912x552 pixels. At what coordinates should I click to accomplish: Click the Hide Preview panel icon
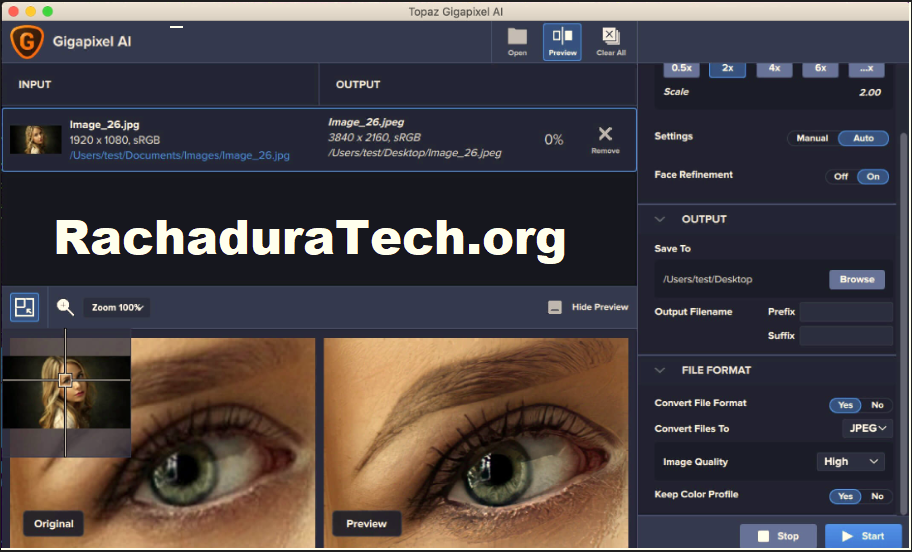click(555, 307)
